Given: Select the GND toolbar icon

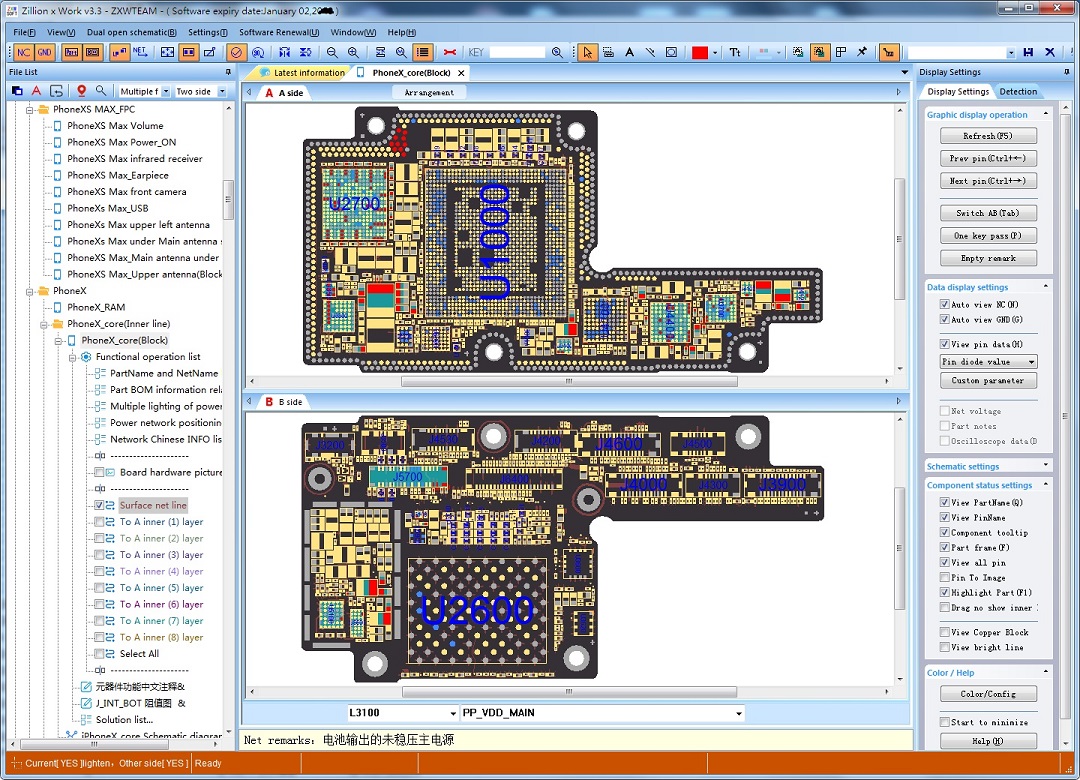Looking at the screenshot, I should (x=45, y=50).
